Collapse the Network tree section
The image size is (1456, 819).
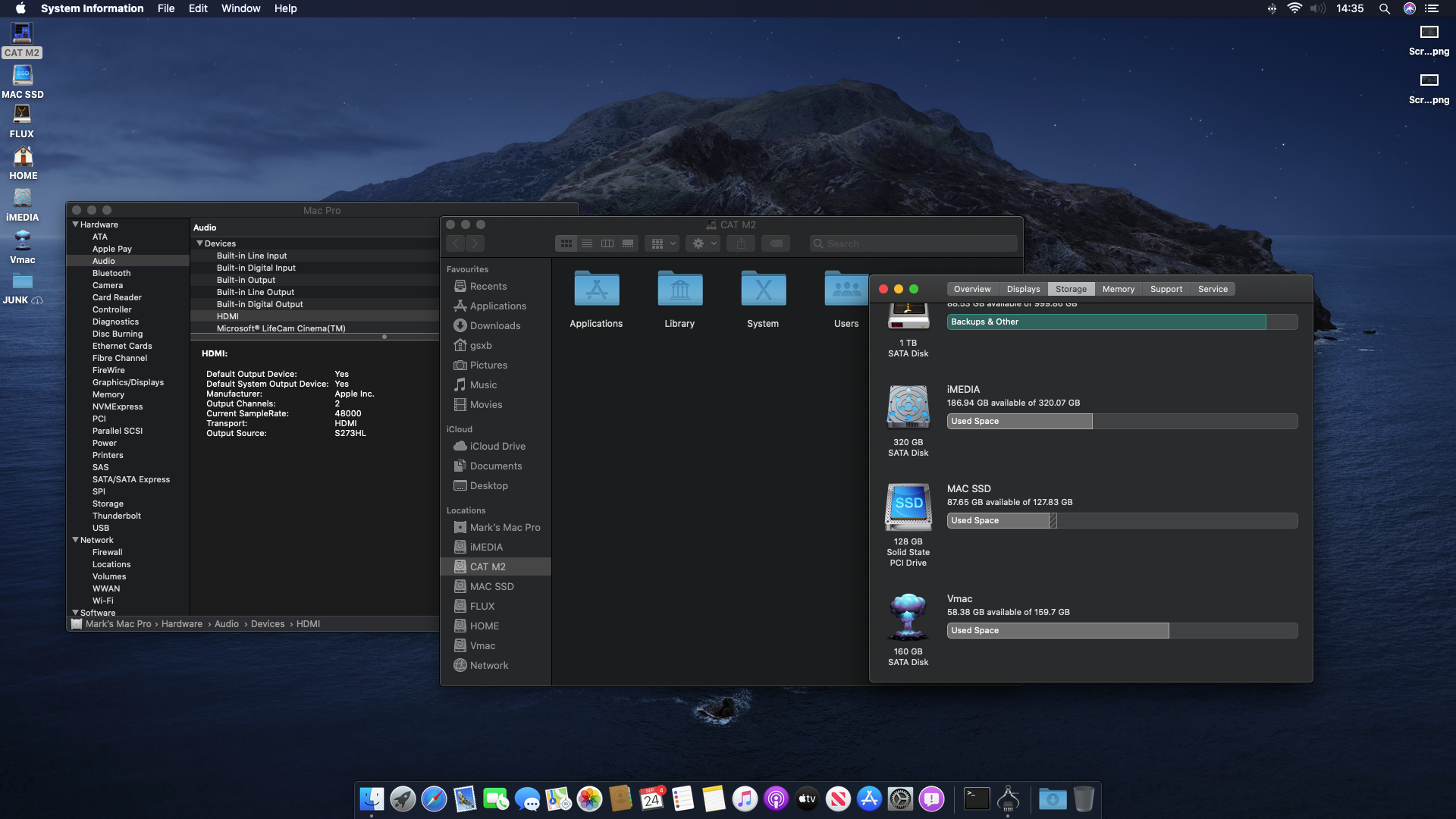pyautogui.click(x=76, y=540)
